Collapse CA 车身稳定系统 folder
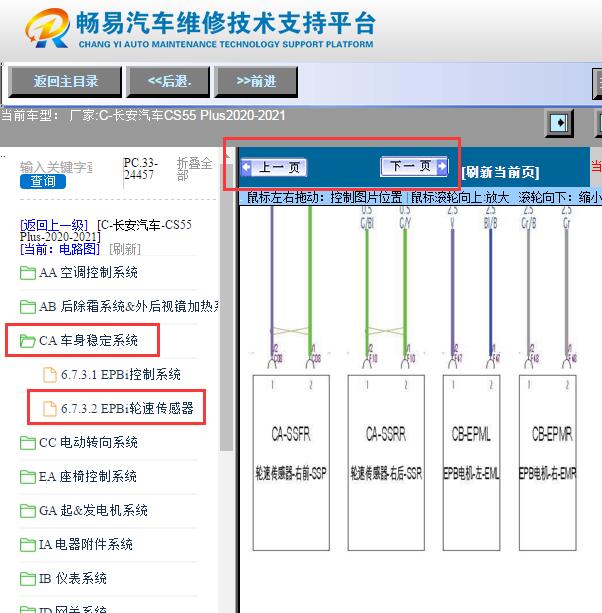Screen dimensions: 602x613 coord(88,341)
